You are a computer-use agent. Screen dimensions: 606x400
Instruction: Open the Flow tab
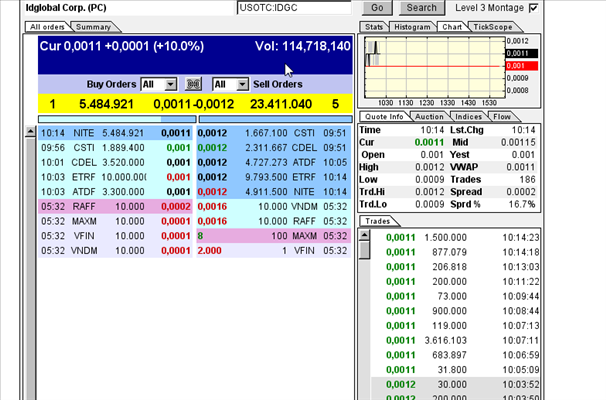[502, 116]
